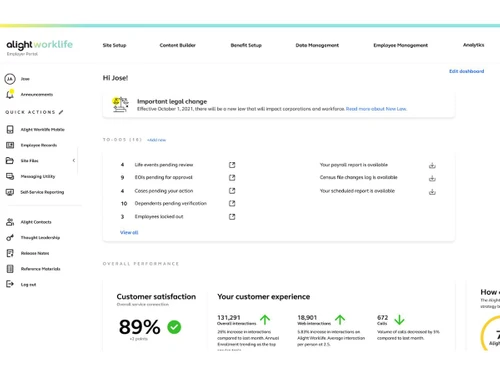Collapse the sidebar with the chevron
This screenshot has width=500, height=375.
tap(74, 161)
